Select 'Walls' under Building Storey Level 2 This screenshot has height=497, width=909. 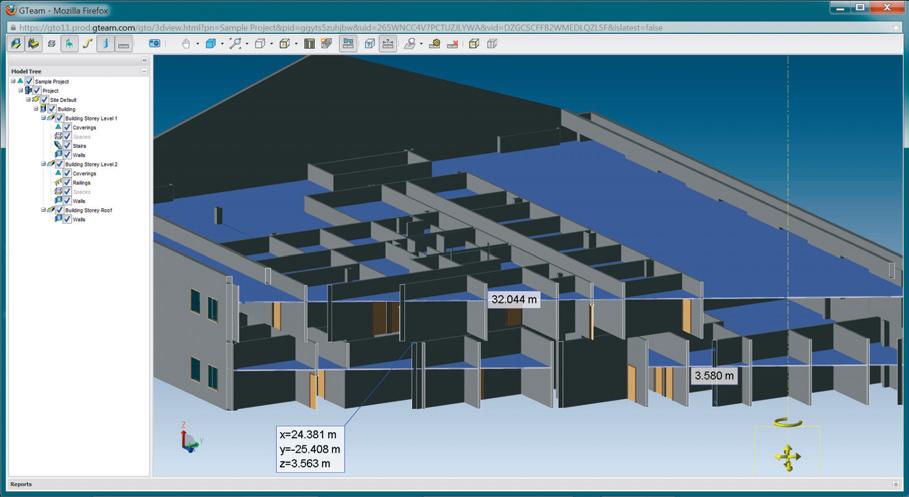[79, 201]
